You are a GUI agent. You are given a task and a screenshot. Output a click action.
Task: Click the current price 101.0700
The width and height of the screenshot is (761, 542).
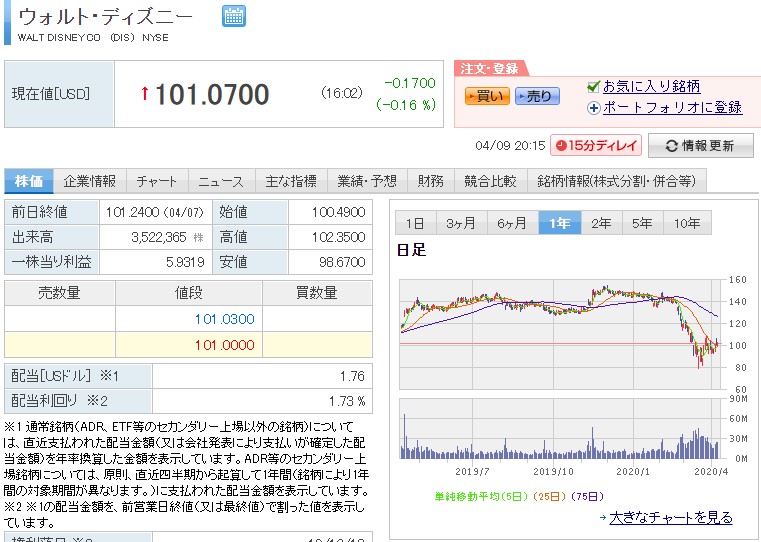212,94
